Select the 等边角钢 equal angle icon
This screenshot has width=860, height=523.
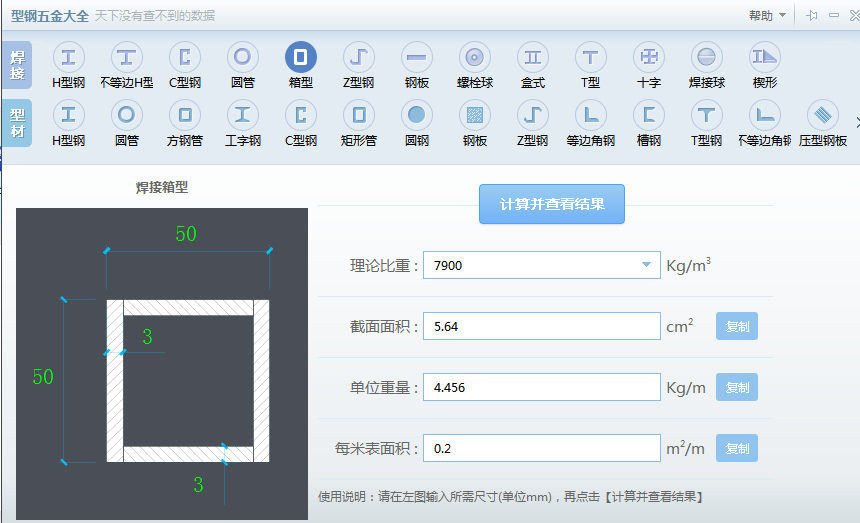(x=590, y=116)
